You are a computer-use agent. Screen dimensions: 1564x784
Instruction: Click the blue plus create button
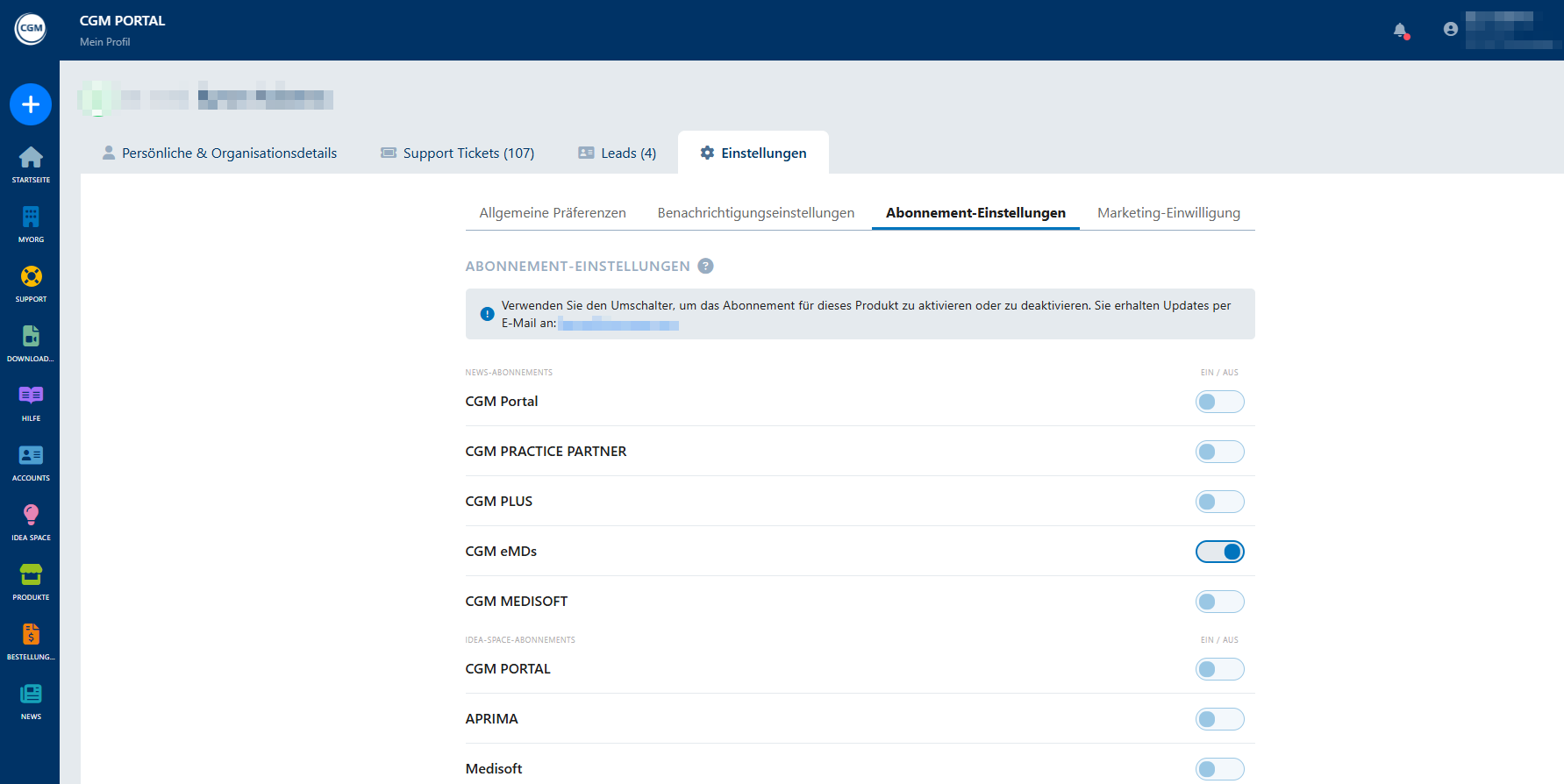pyautogui.click(x=31, y=104)
